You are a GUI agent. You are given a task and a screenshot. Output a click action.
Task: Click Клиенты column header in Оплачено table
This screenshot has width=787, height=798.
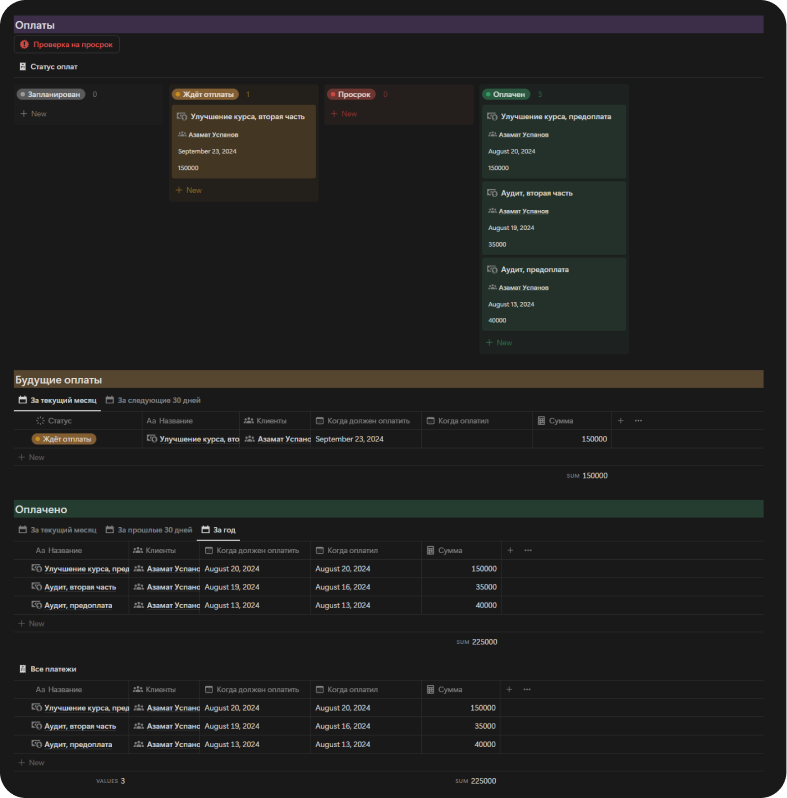(x=154, y=551)
